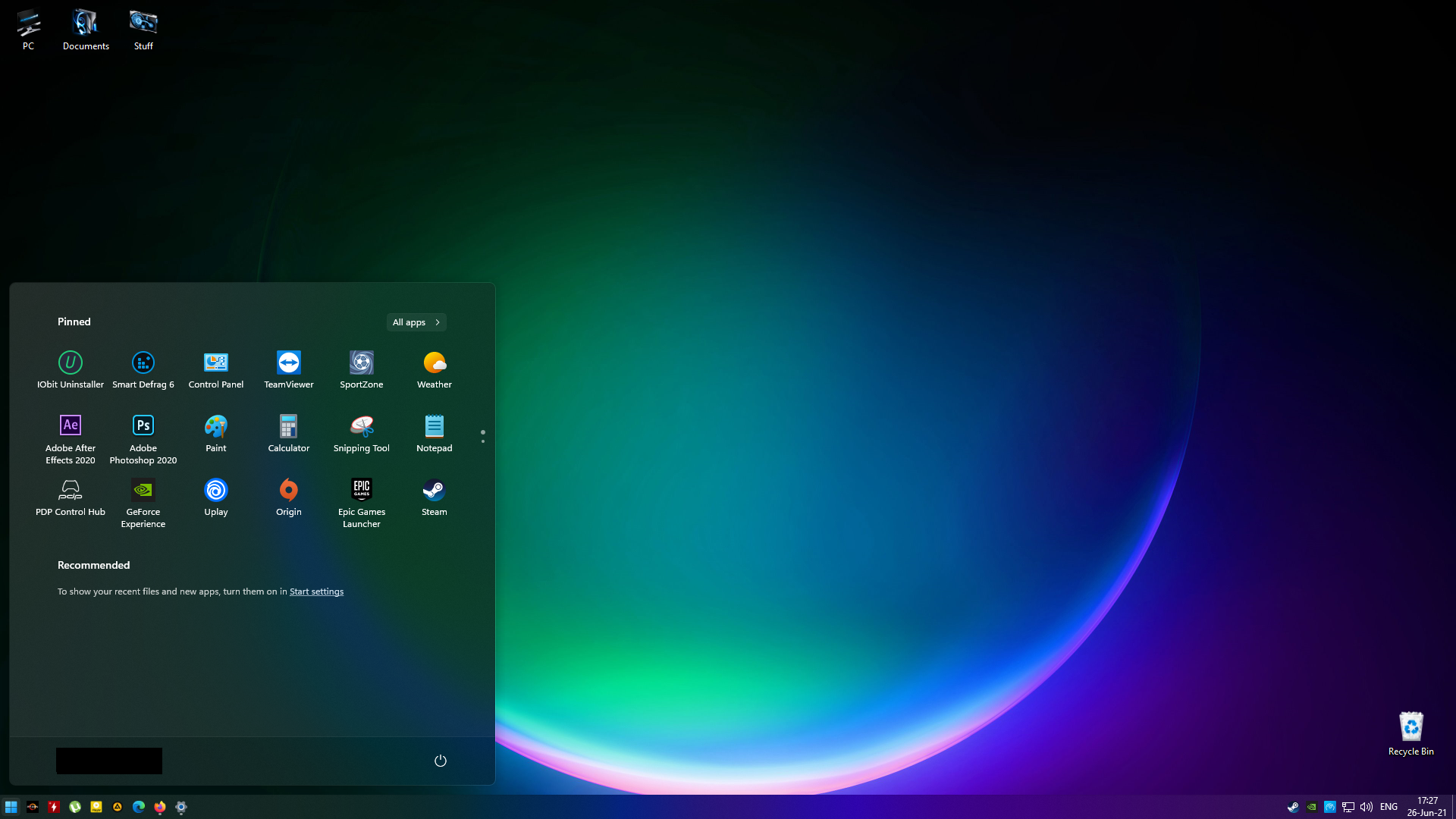The image size is (1456, 819).
Task: Launch Adobe Photoshop 2020
Action: tap(143, 439)
